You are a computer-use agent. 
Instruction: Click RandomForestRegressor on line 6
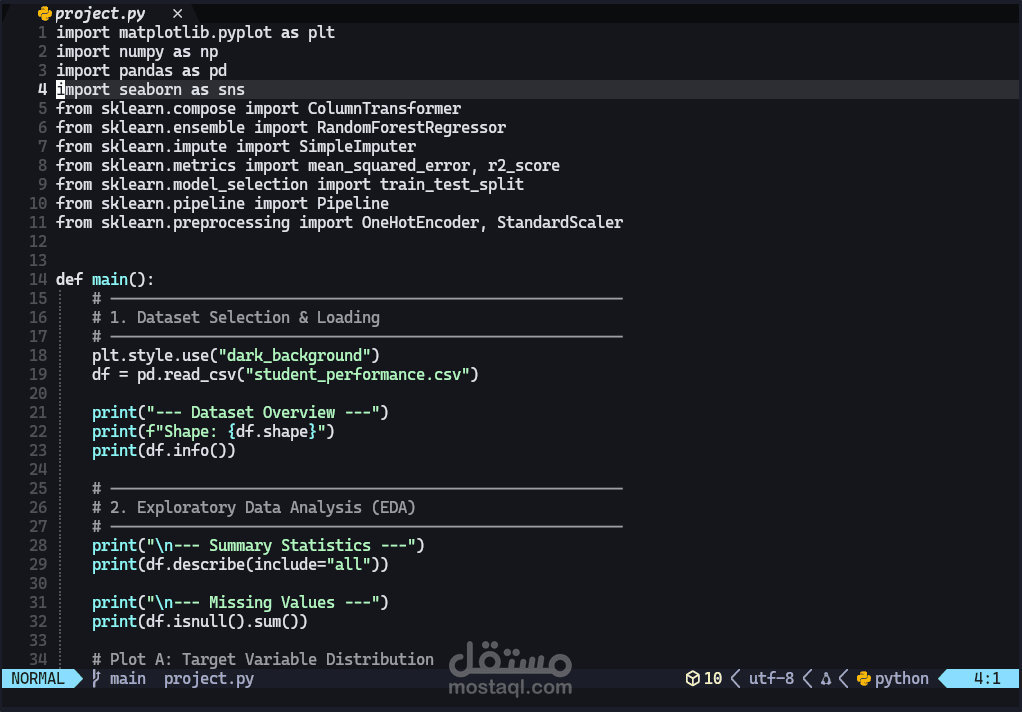click(x=411, y=127)
